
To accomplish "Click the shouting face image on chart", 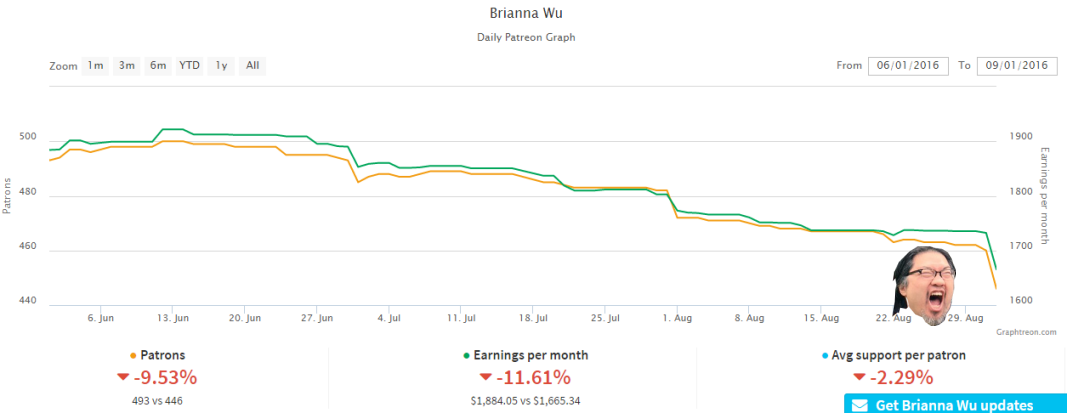I will pos(925,285).
